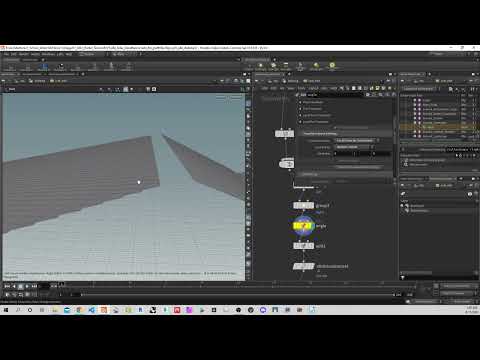Select the yellow highlighted angle node

pyautogui.click(x=303, y=226)
